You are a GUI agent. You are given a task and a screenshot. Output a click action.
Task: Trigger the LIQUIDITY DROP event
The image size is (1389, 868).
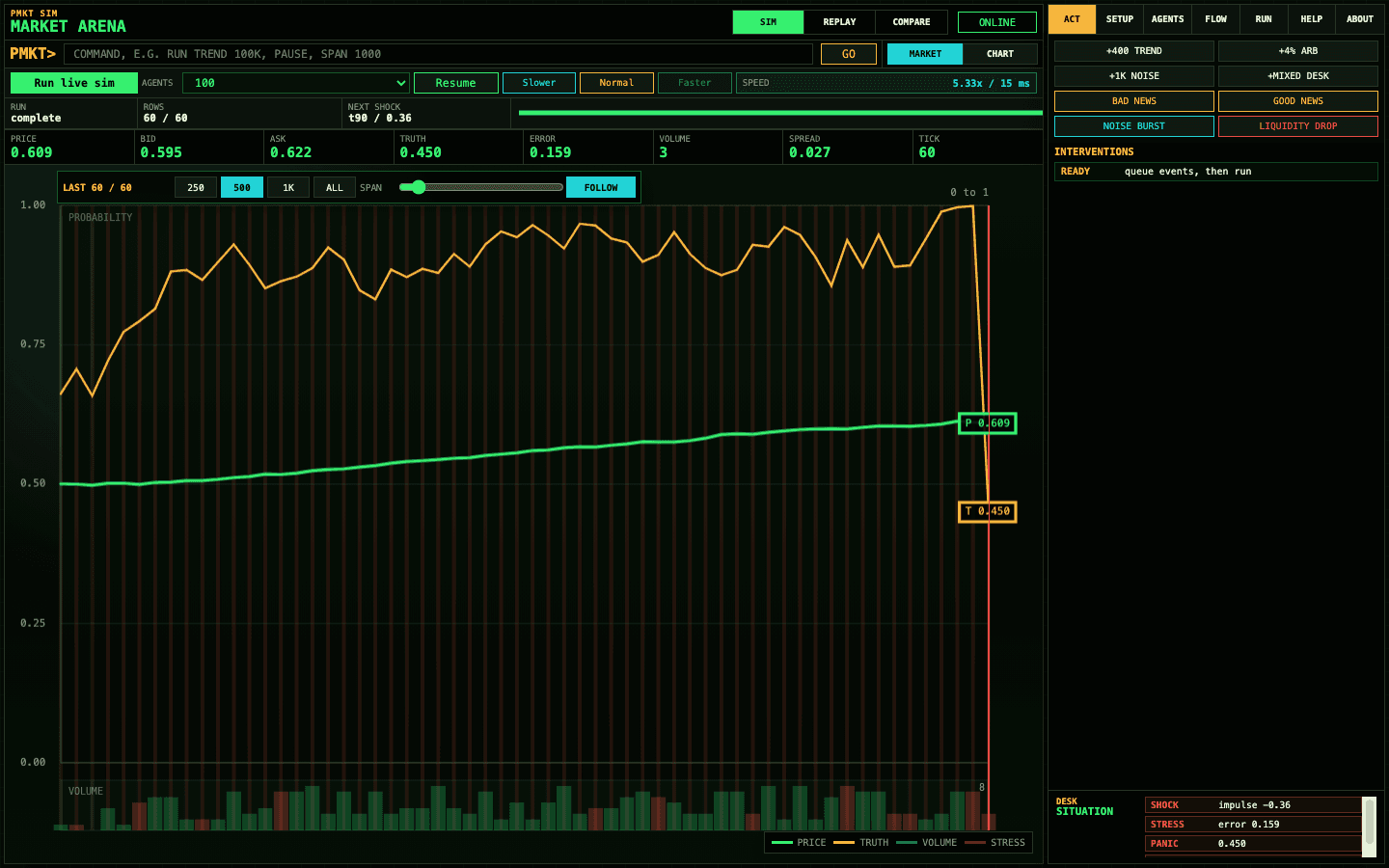[x=1298, y=126]
